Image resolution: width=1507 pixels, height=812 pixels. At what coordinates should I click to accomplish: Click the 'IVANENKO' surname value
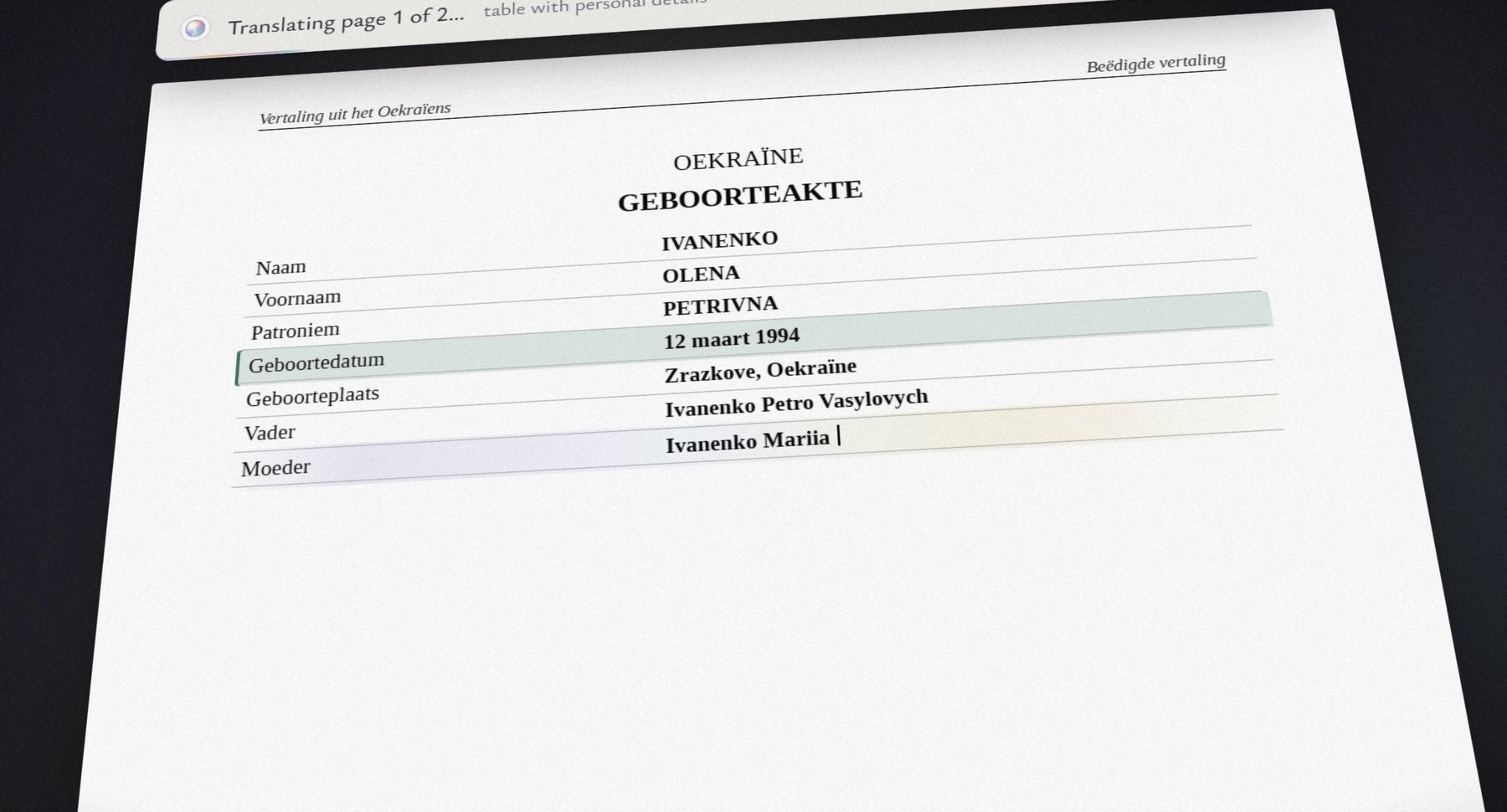coord(720,241)
